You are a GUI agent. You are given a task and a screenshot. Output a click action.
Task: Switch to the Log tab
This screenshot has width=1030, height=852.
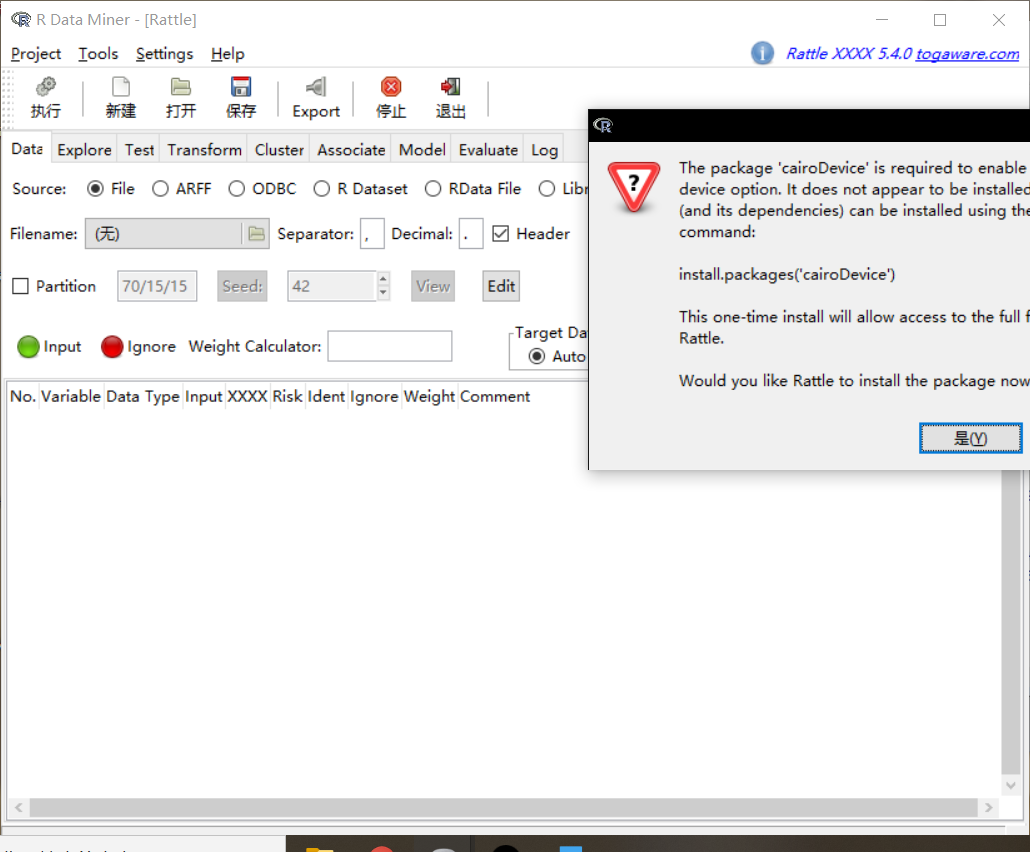(545, 150)
